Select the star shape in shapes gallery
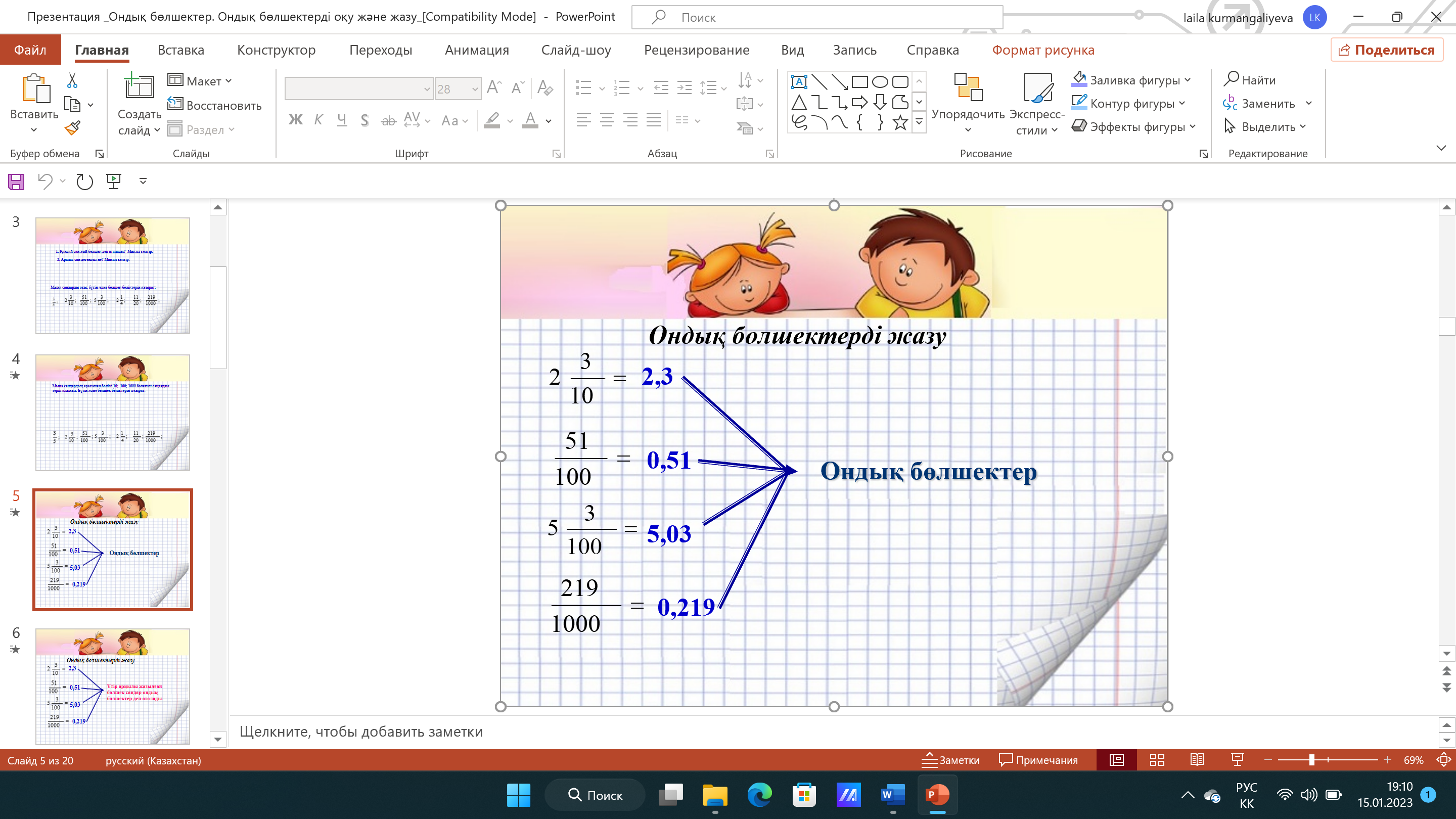Viewport: 1456px width, 819px height. (900, 122)
